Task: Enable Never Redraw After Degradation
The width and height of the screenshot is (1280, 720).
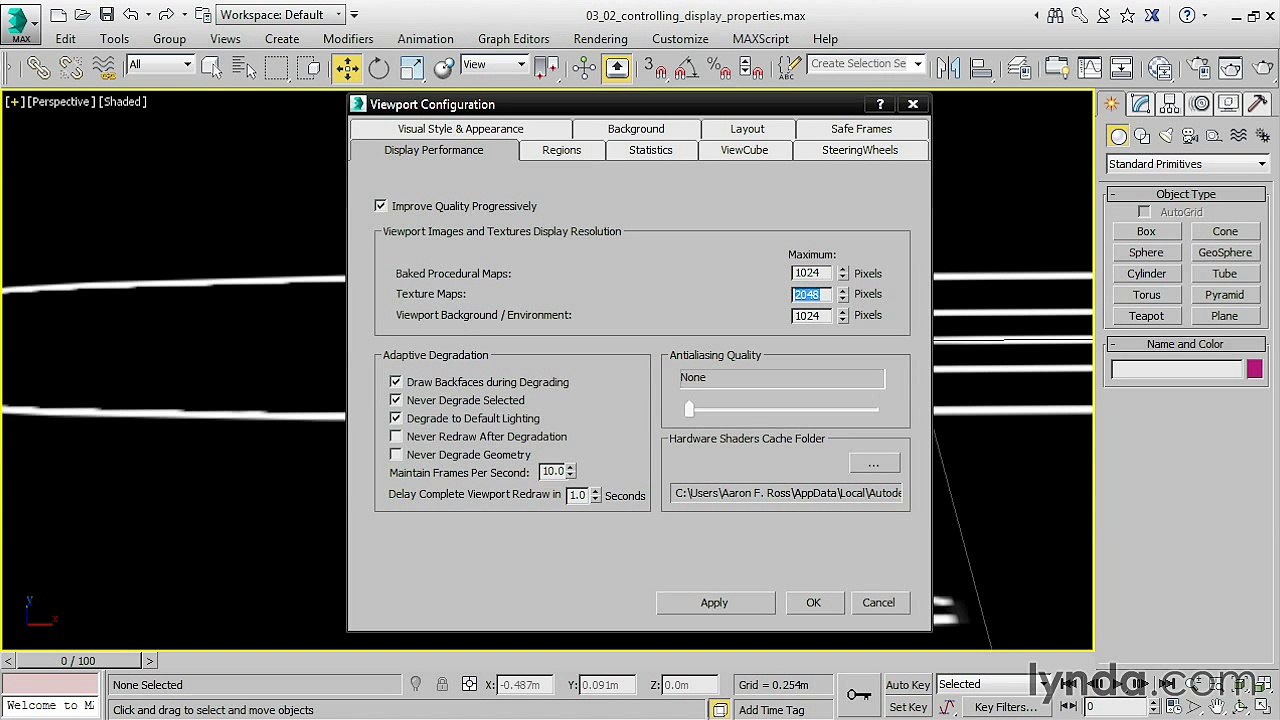Action: click(x=396, y=436)
